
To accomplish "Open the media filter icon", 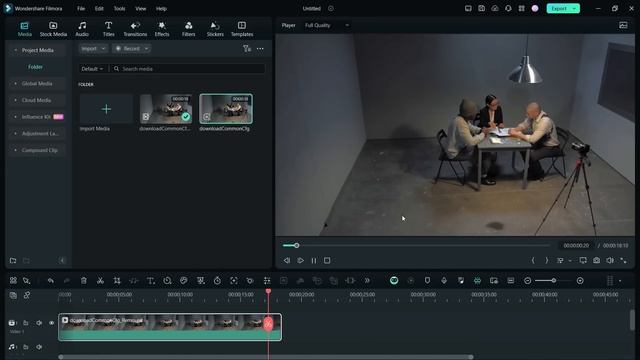I will 247,49.
